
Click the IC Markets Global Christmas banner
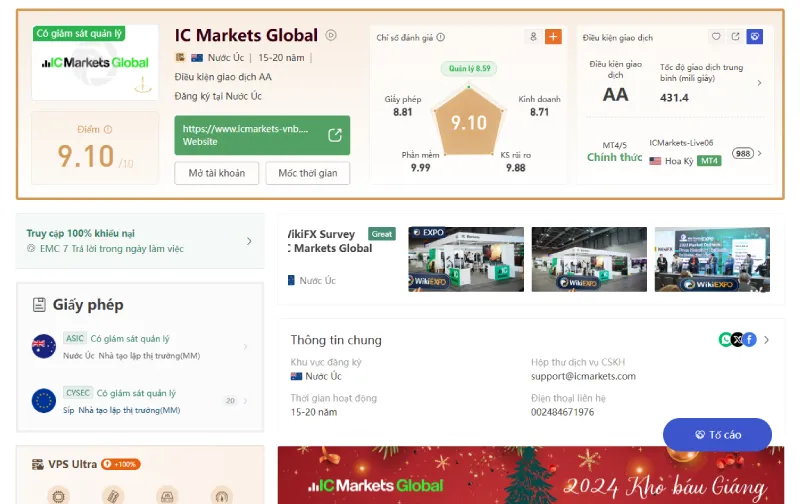531,475
